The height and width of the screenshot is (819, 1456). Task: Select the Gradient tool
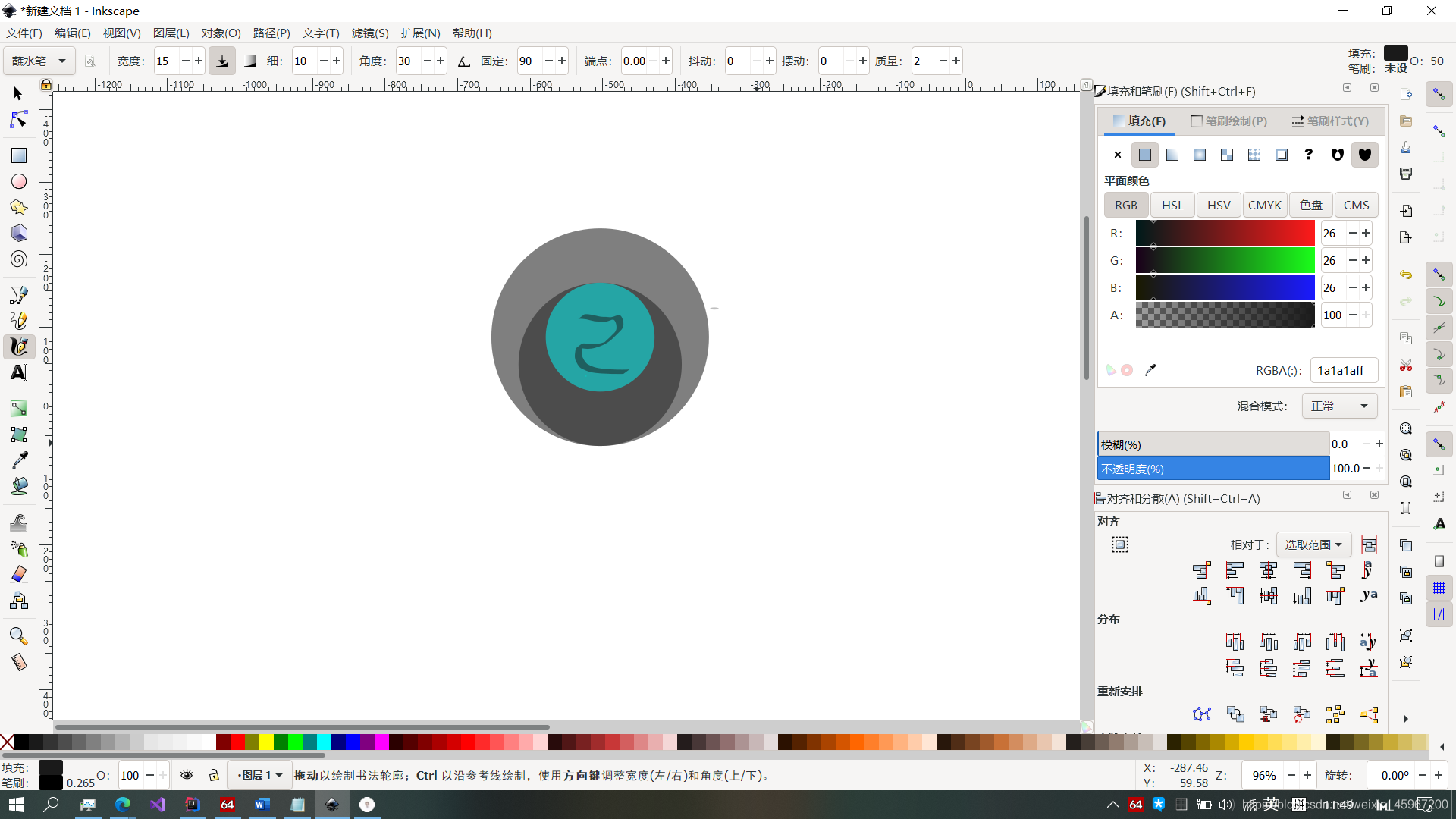tap(19, 409)
